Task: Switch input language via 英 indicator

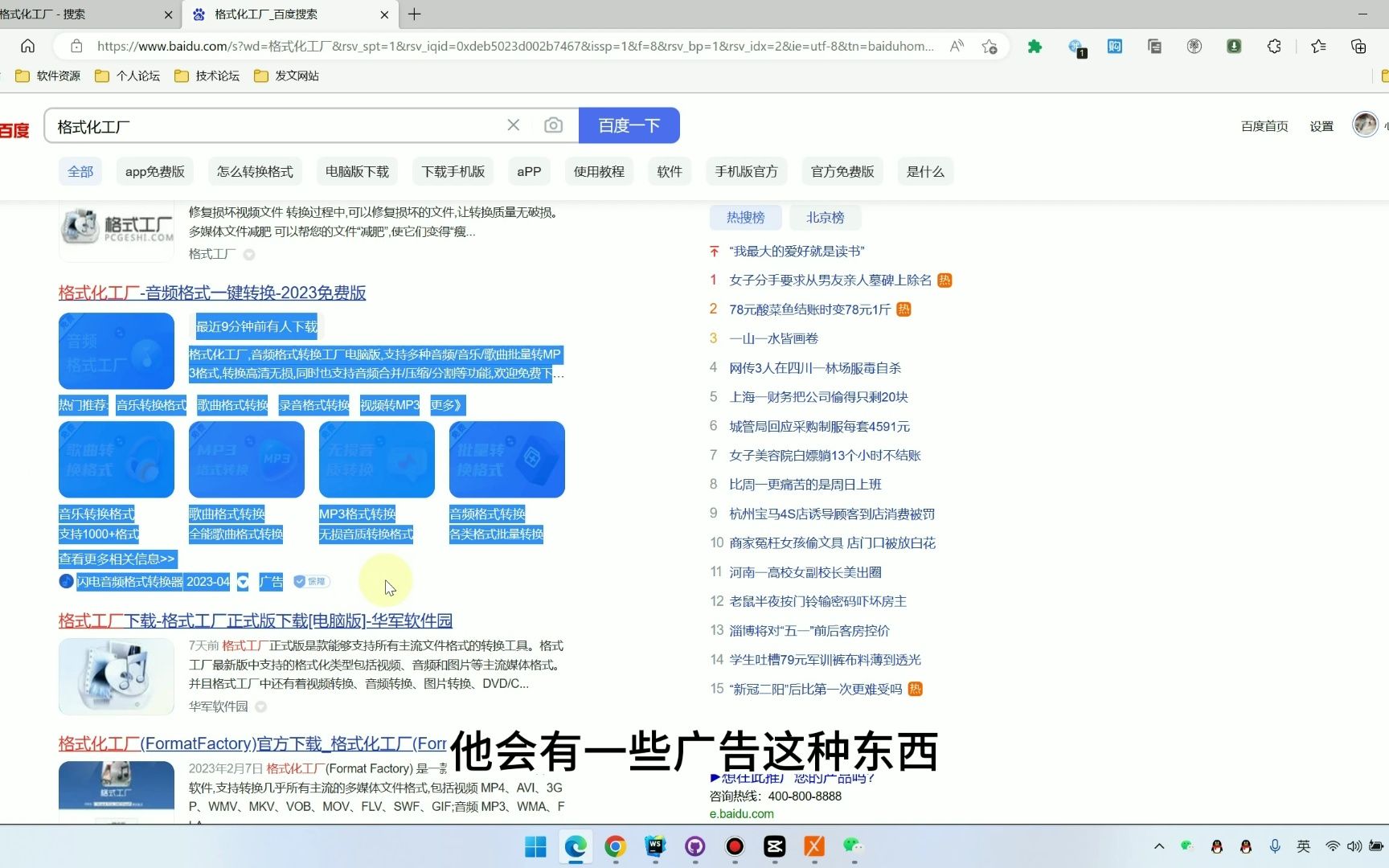Action: pos(1304,846)
